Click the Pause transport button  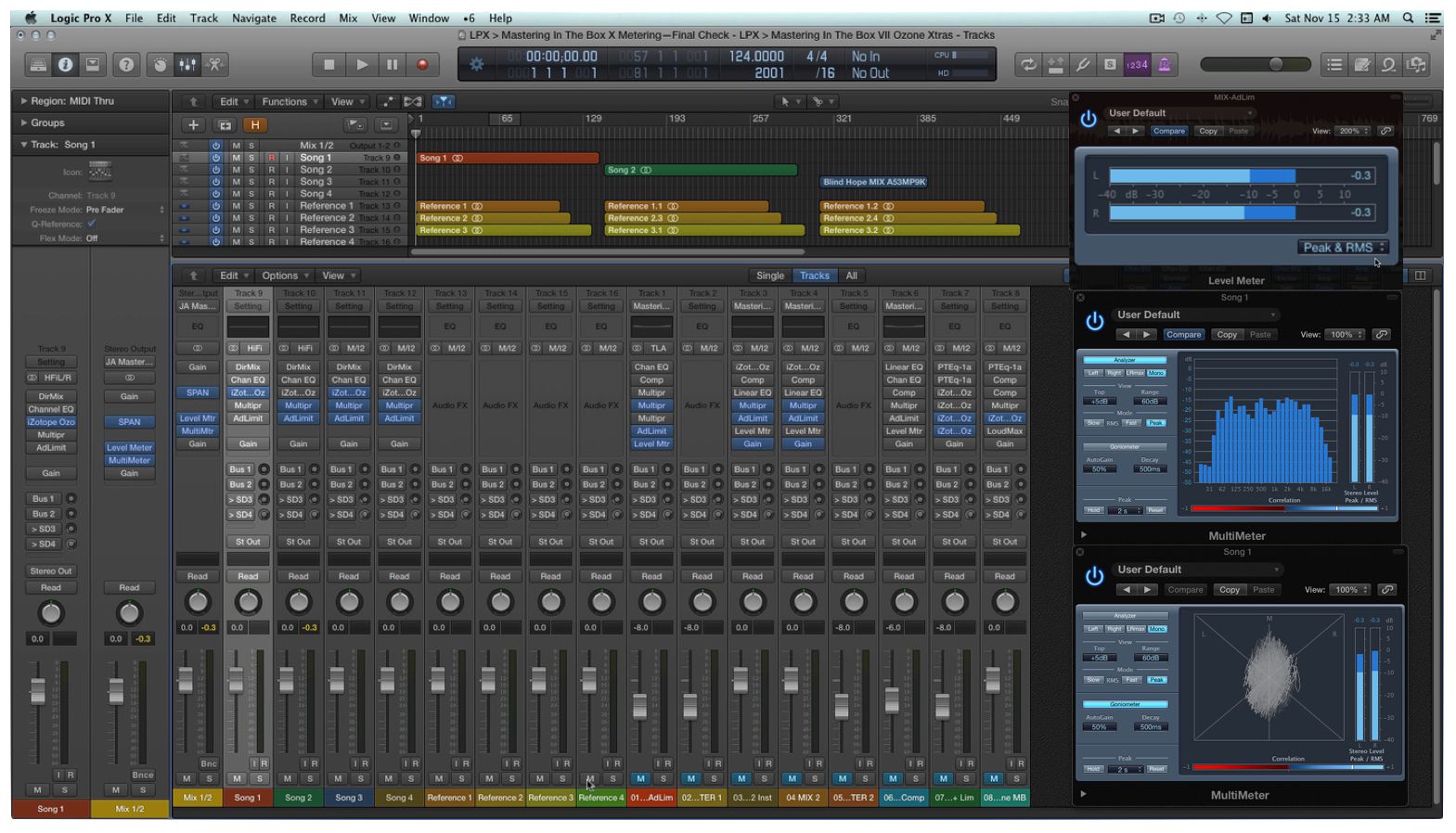click(393, 65)
